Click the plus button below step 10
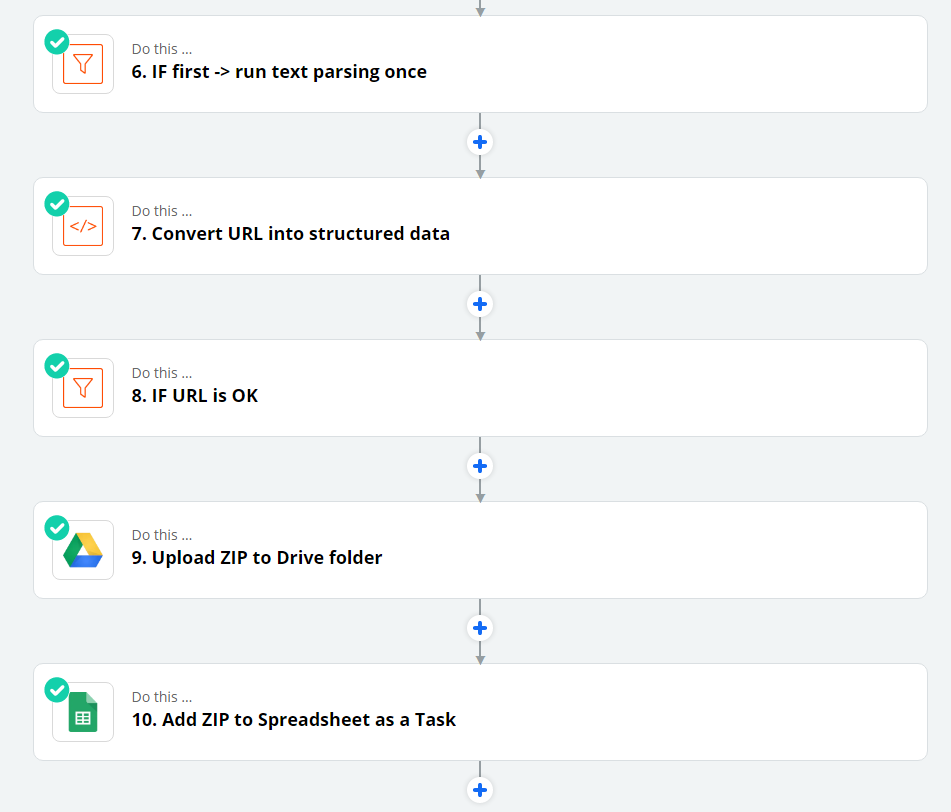Screen dimensions: 951x812 480,789
